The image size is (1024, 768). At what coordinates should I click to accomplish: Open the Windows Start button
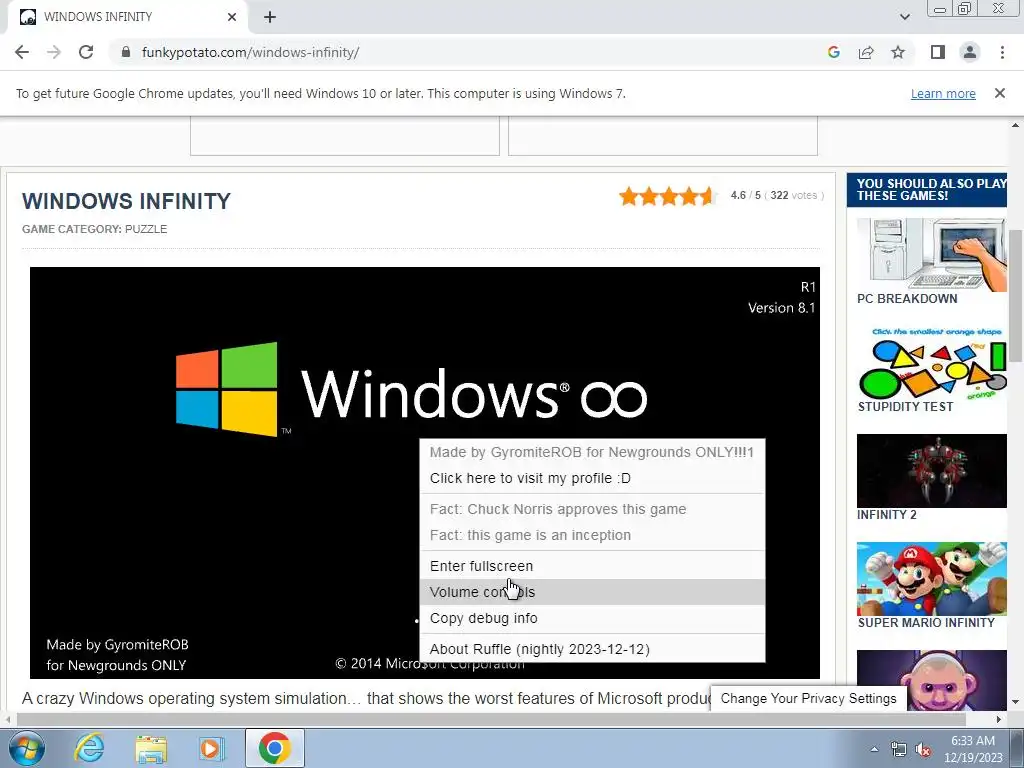(x=27, y=748)
